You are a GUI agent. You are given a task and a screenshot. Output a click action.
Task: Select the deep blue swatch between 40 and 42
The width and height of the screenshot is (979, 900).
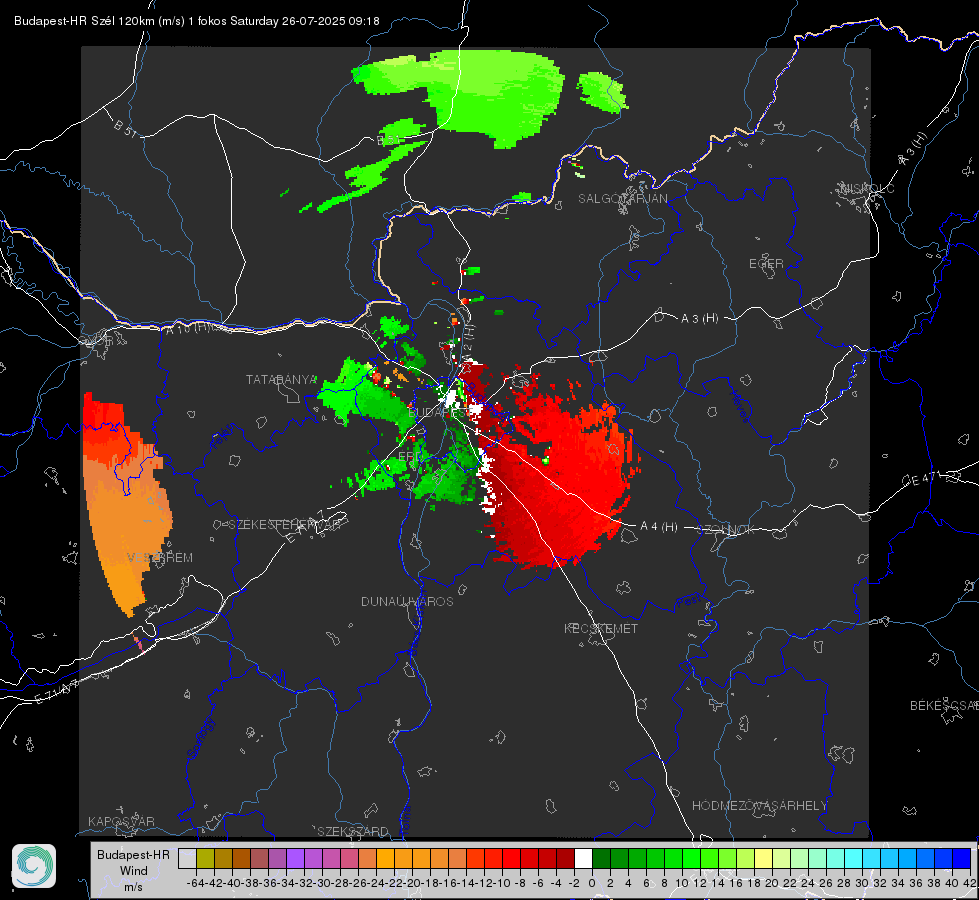tap(961, 858)
